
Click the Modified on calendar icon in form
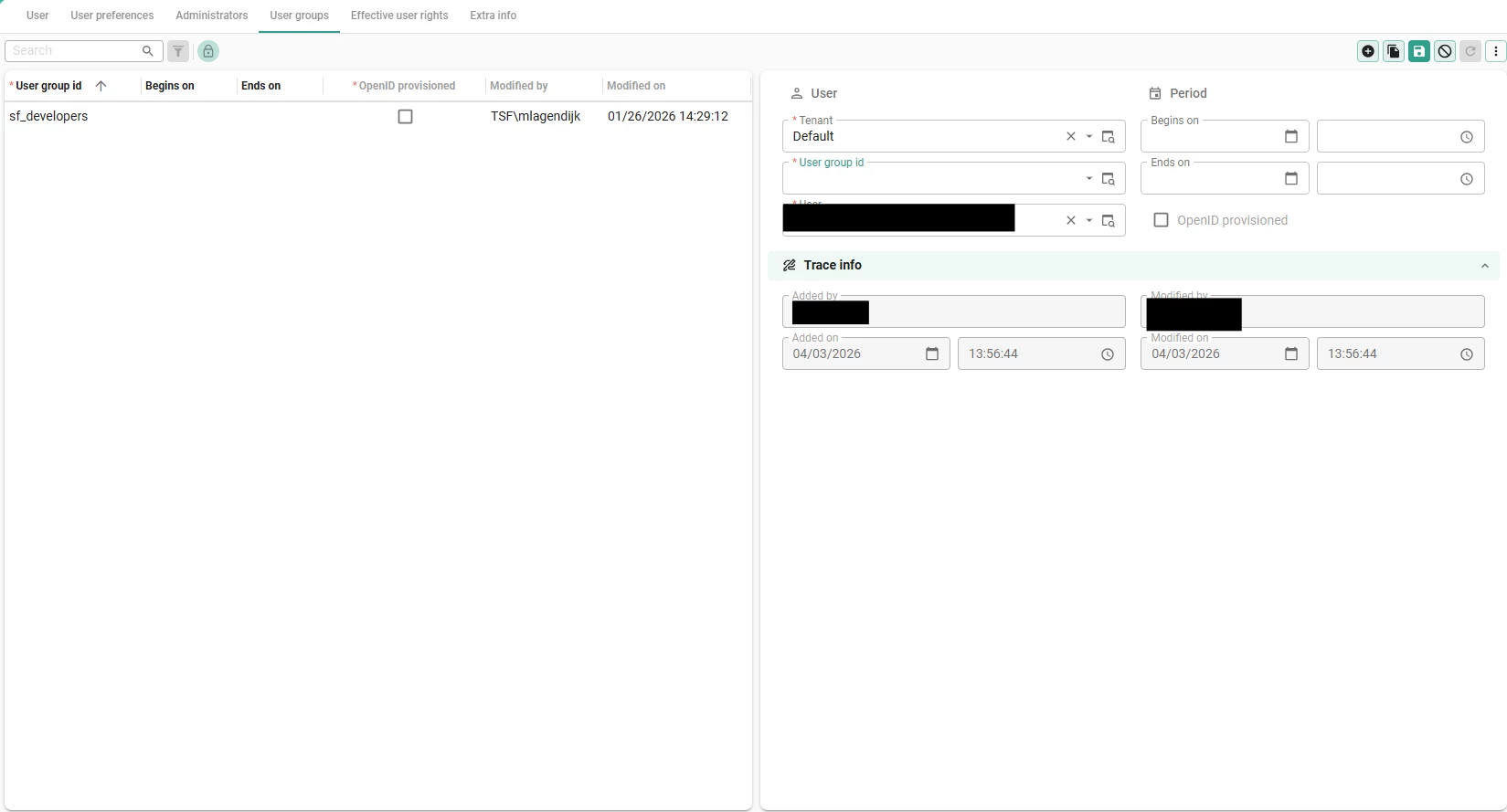pos(1290,354)
